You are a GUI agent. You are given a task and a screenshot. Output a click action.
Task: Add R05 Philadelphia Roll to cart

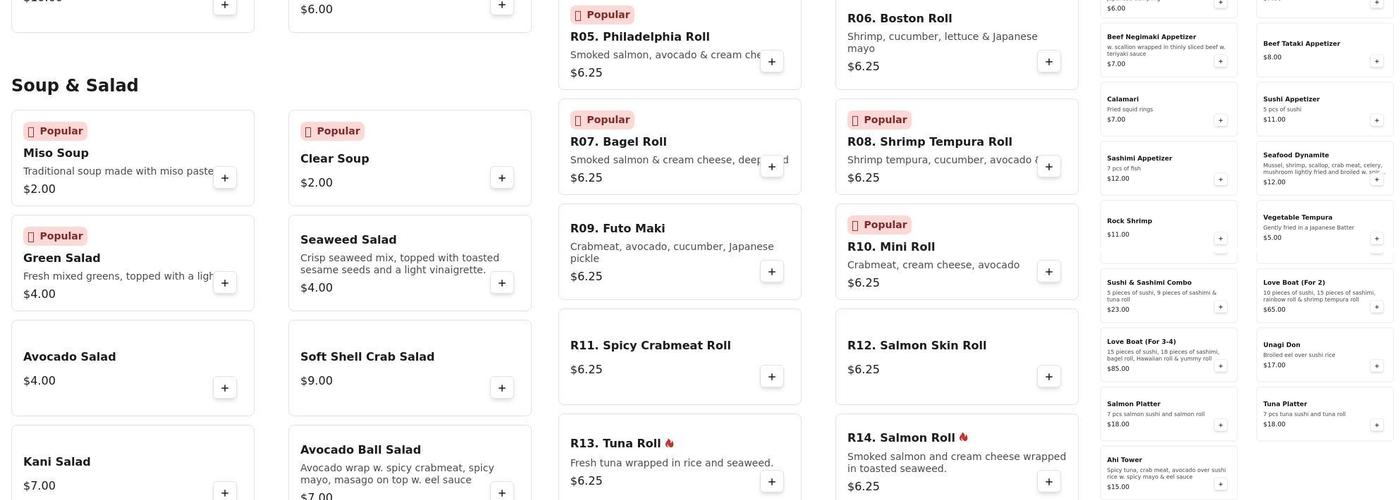(771, 62)
